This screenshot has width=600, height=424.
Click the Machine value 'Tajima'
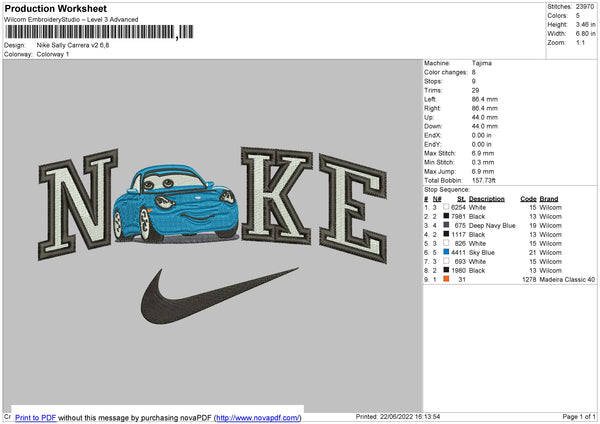[x=481, y=63]
